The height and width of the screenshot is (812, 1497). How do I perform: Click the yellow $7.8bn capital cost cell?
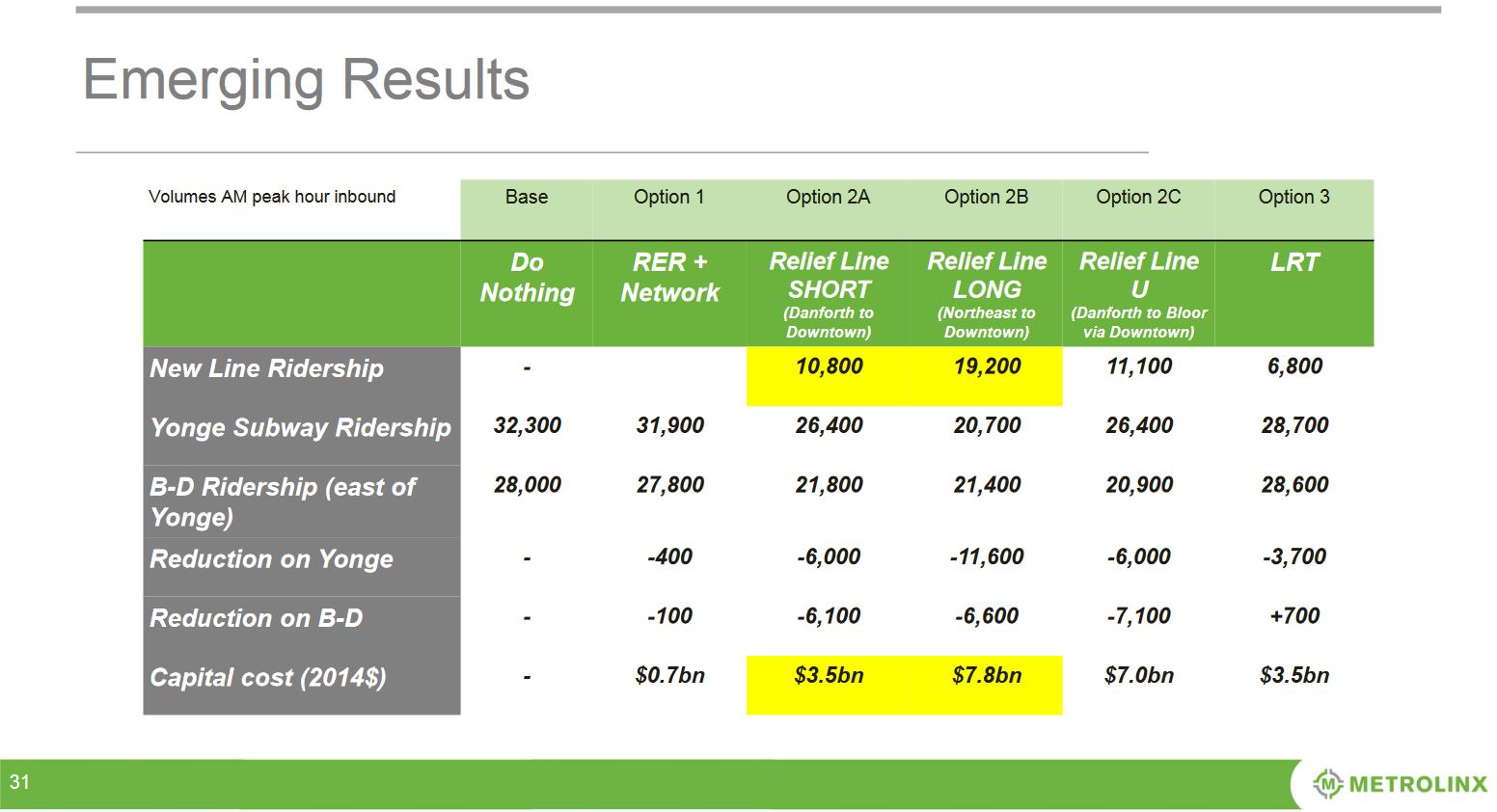[986, 675]
